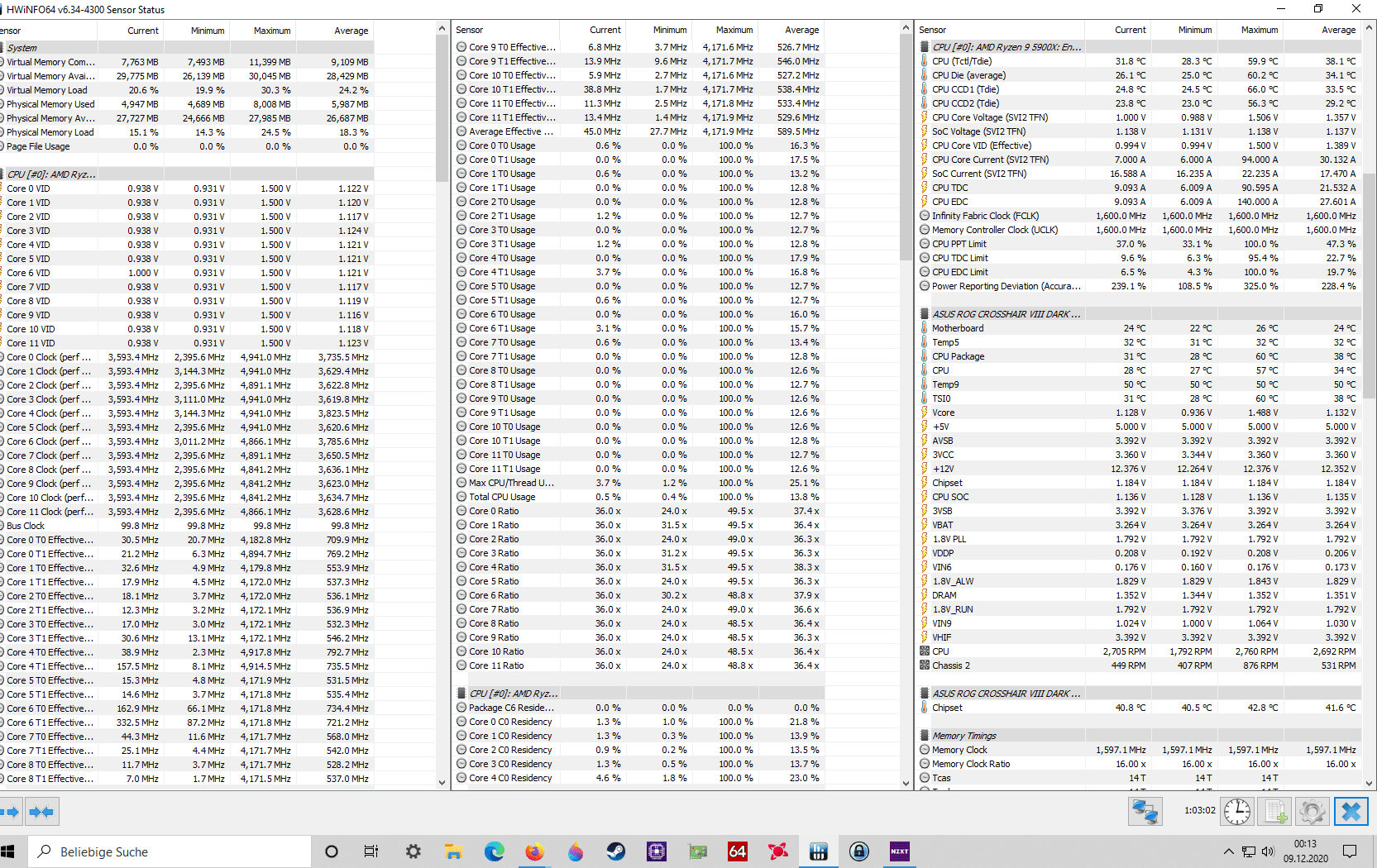Open NZXT CAM from the taskbar

[x=900, y=851]
